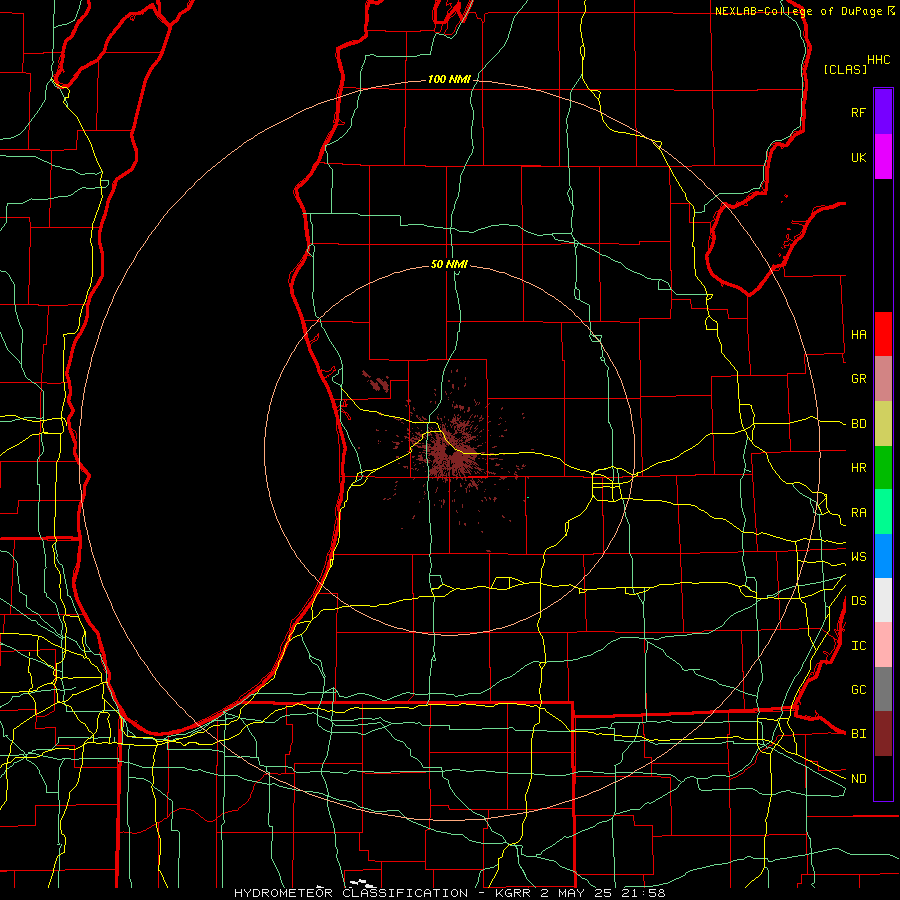Click the [CLAS] legend header
This screenshot has height=900, width=900.
coord(845,69)
